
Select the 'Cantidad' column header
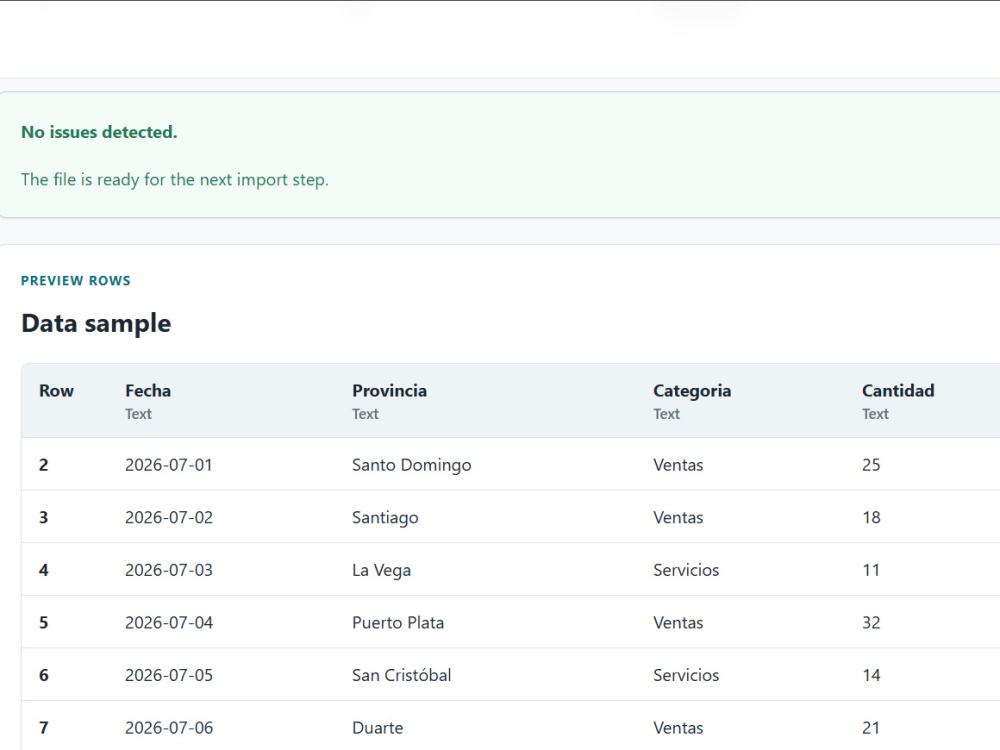898,390
